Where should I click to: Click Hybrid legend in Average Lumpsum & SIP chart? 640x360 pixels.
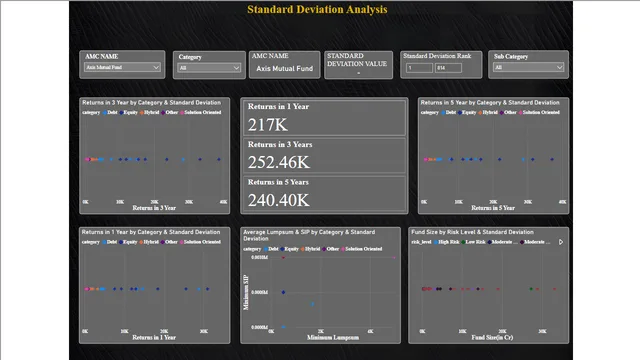(x=310, y=249)
